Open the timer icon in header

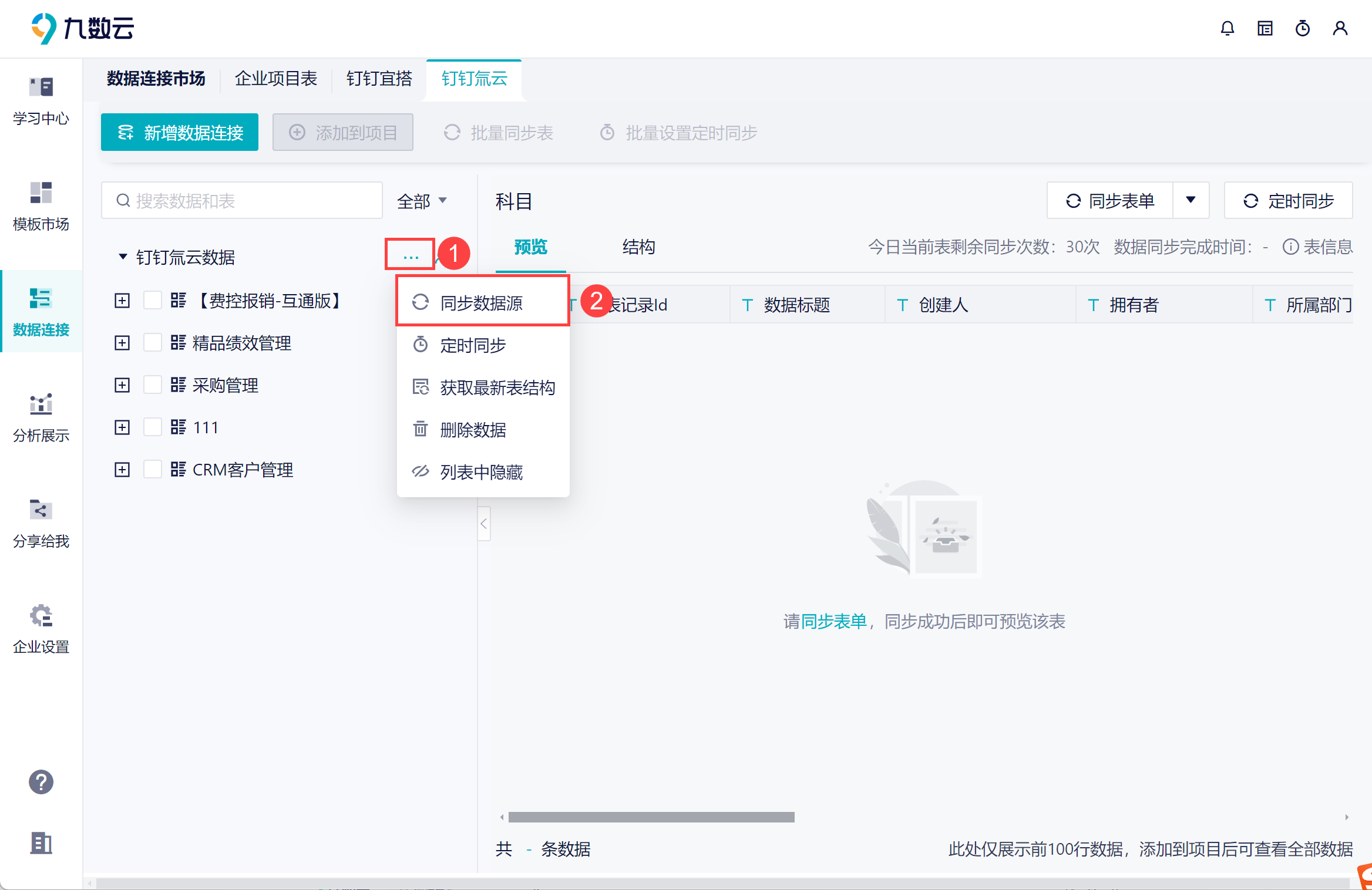tap(1302, 28)
